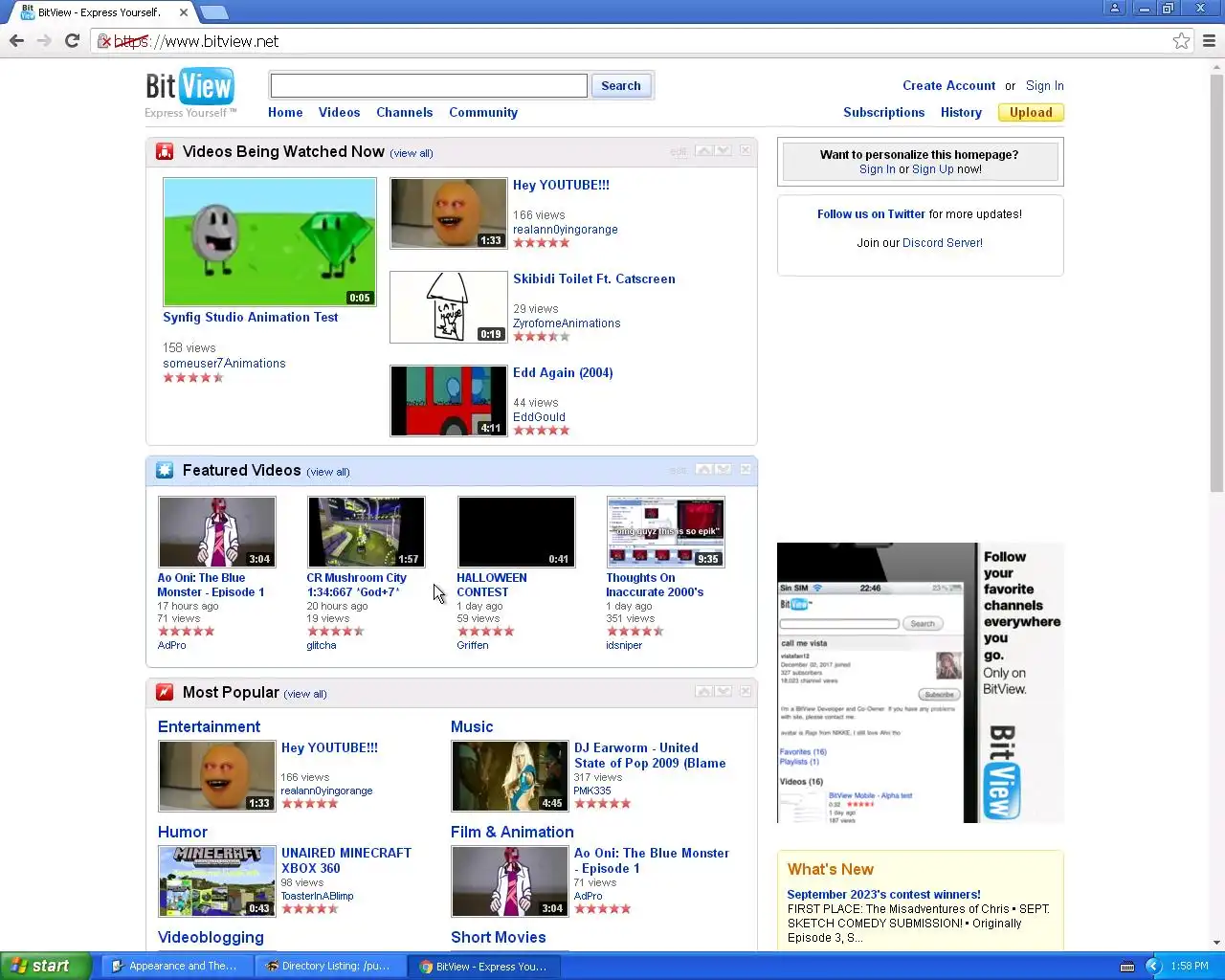
Task: Move Most Popular module down
Action: 724,691
